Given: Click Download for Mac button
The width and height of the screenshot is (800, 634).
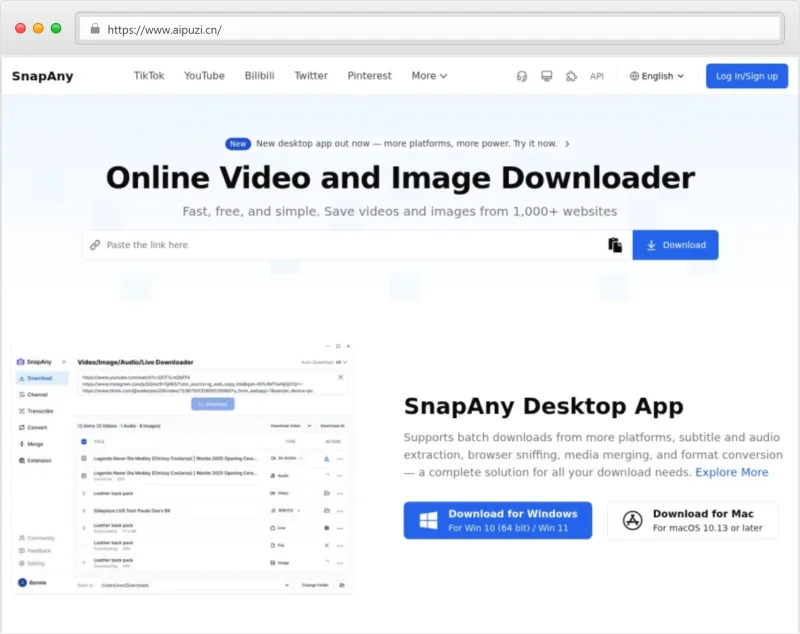Looking at the screenshot, I should coord(693,520).
